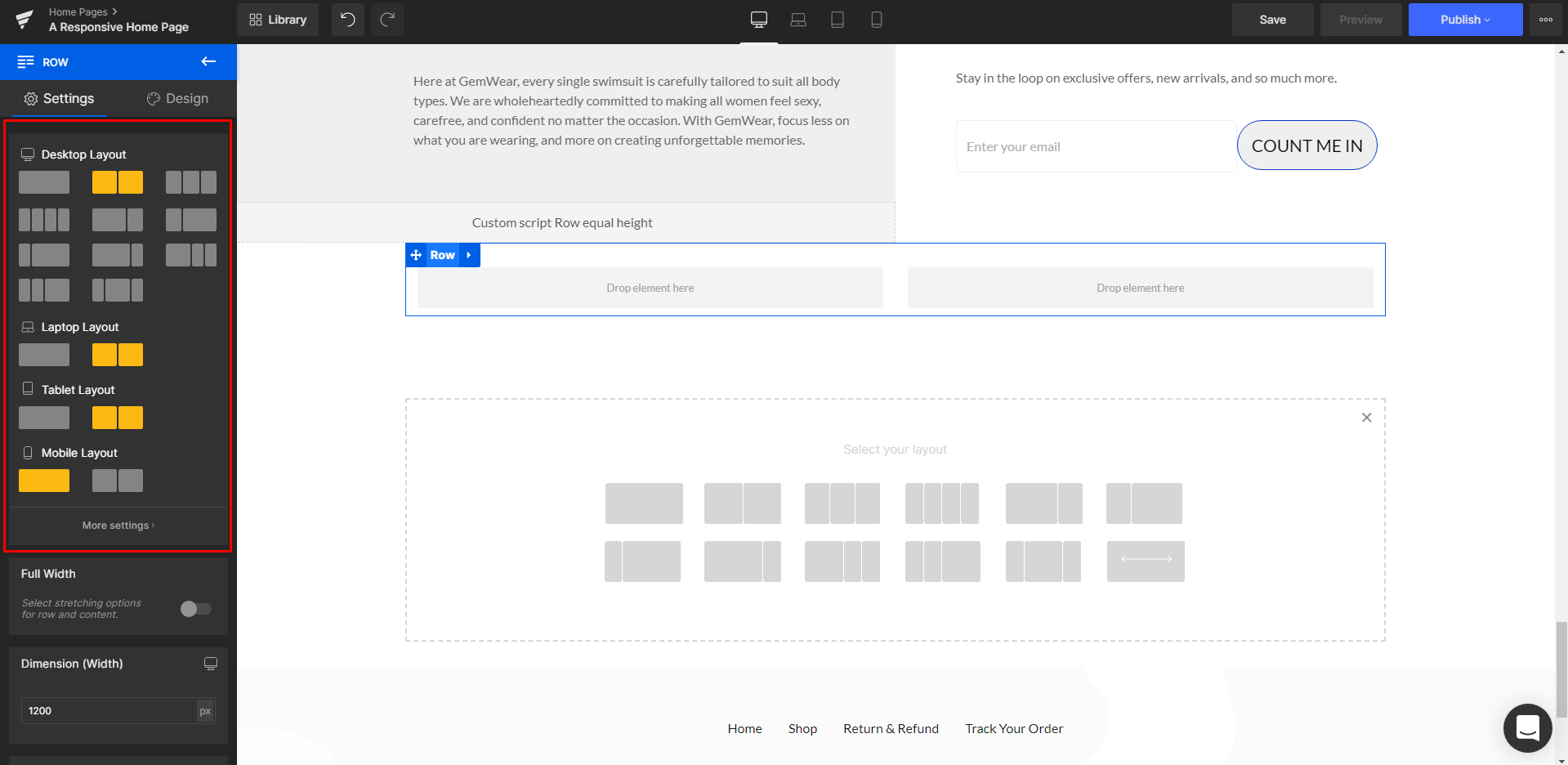Switch to laptop device preview icon
This screenshot has width=1568, height=765.
click(797, 20)
